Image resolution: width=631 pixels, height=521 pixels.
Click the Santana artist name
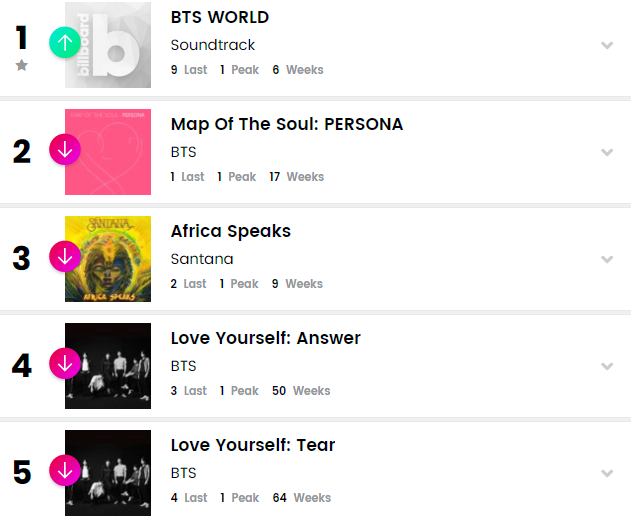tap(202, 259)
